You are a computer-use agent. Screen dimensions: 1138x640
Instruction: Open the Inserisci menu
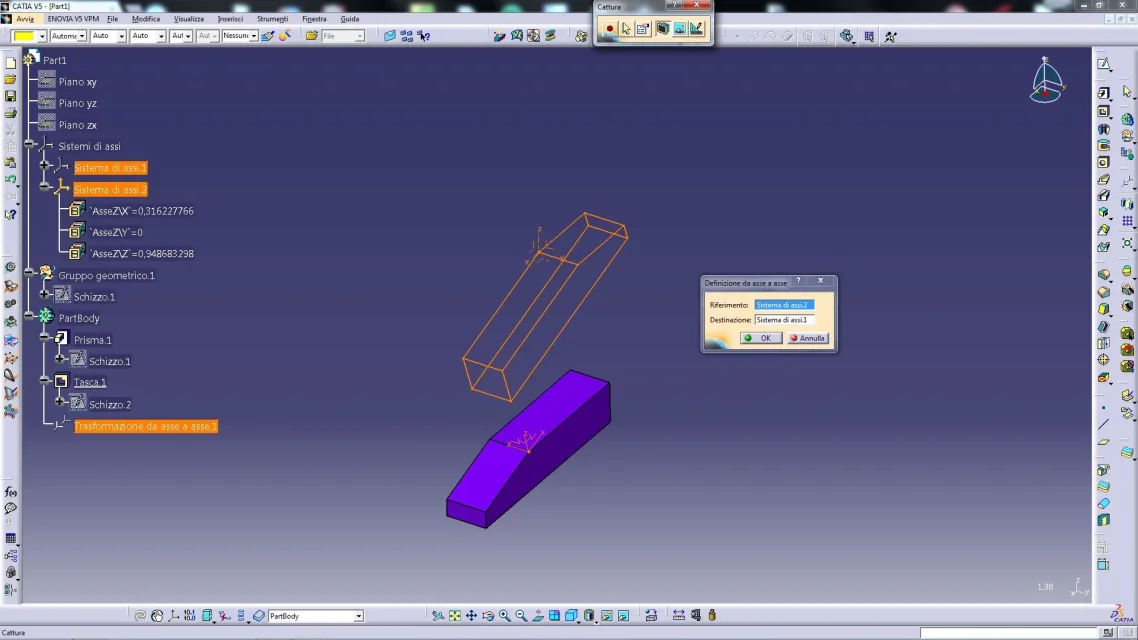[230, 19]
